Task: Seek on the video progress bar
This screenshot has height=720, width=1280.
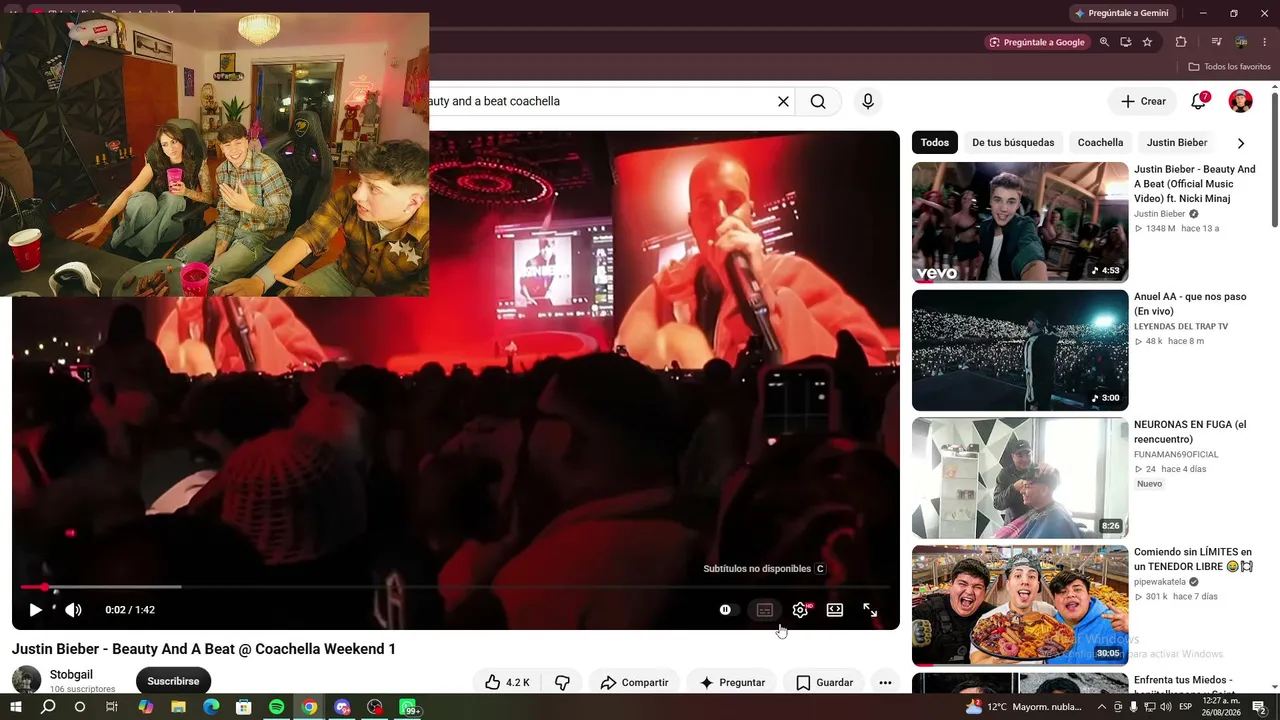Action: (455, 587)
